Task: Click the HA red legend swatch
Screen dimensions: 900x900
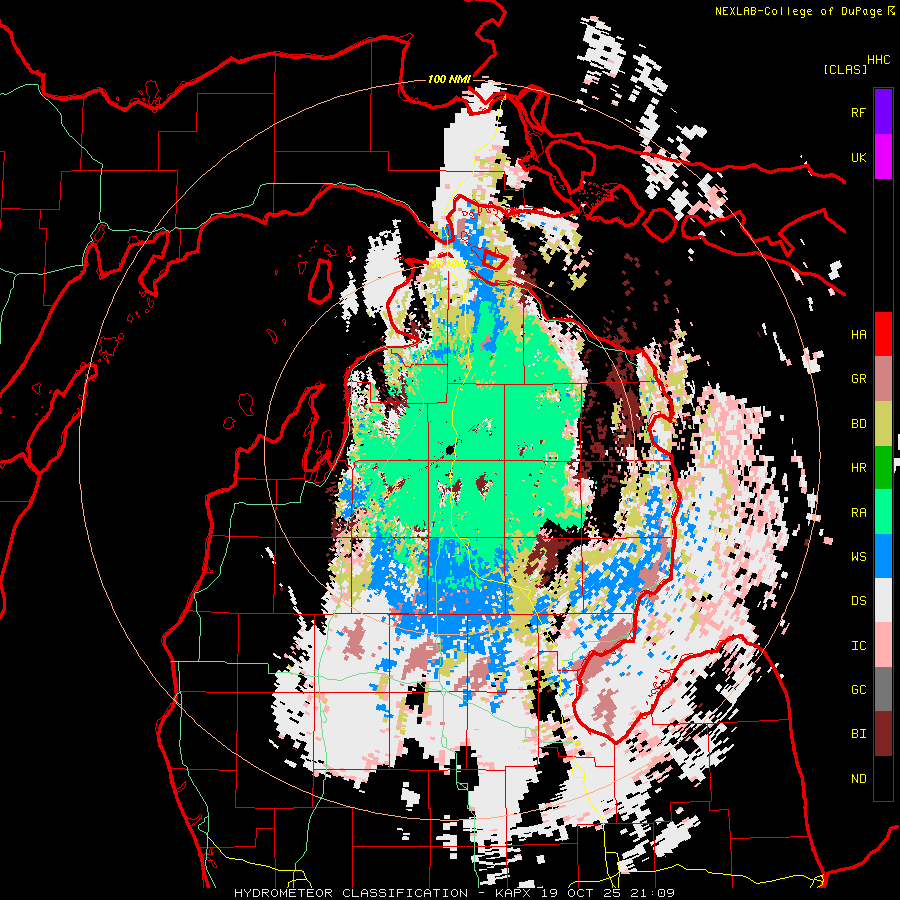Action: [x=883, y=334]
